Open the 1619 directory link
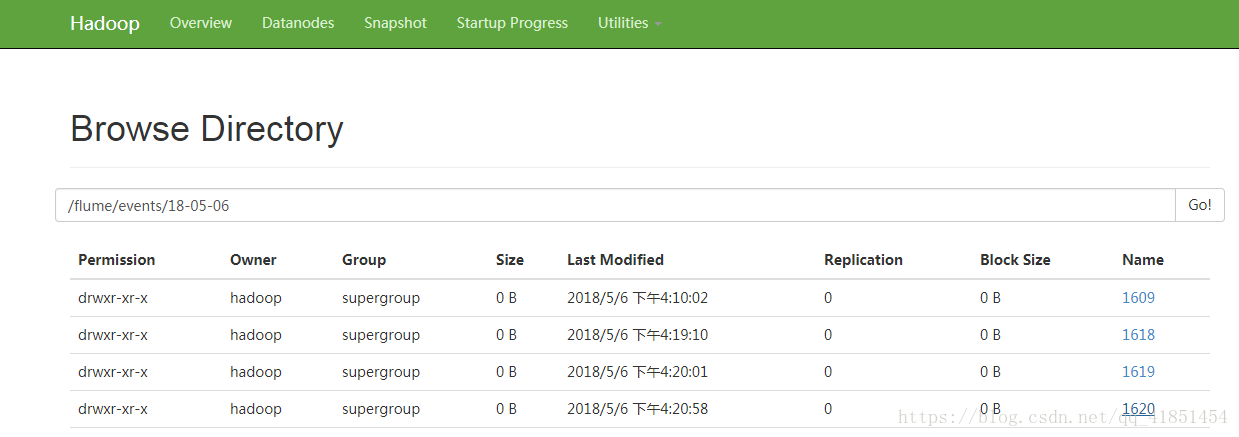 pyautogui.click(x=1138, y=372)
